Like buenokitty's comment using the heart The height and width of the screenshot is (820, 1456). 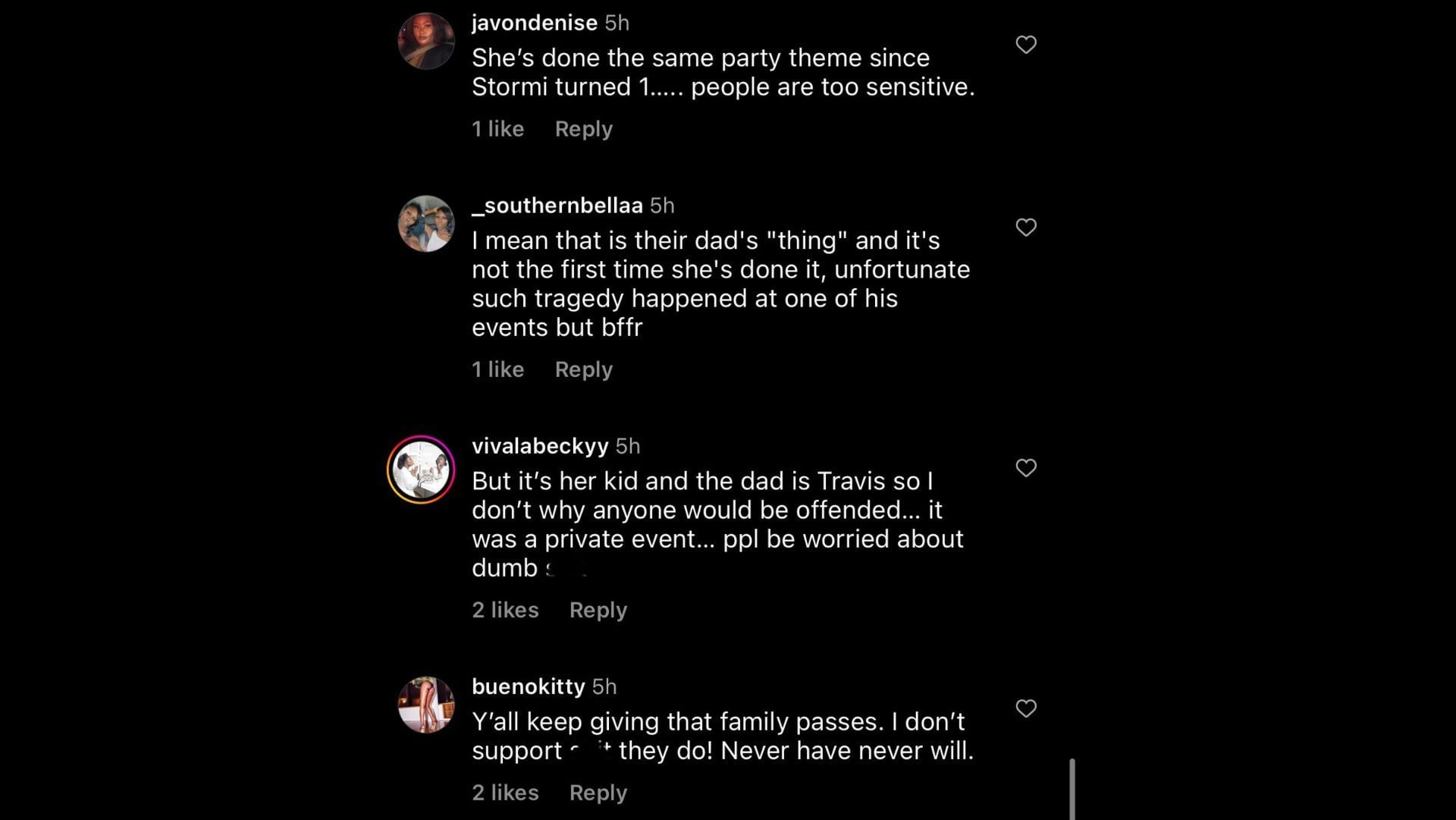(1026, 708)
